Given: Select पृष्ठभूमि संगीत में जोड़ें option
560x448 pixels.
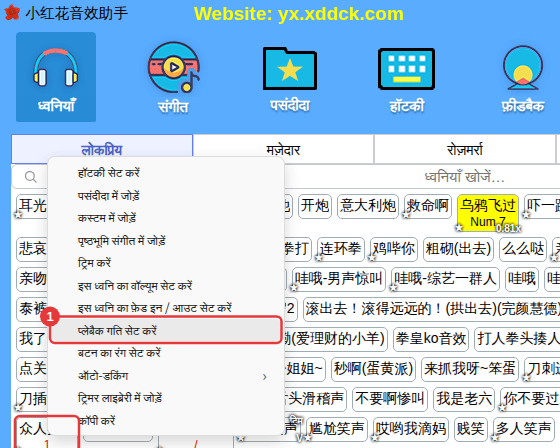Looking at the screenshot, I should point(166,240).
